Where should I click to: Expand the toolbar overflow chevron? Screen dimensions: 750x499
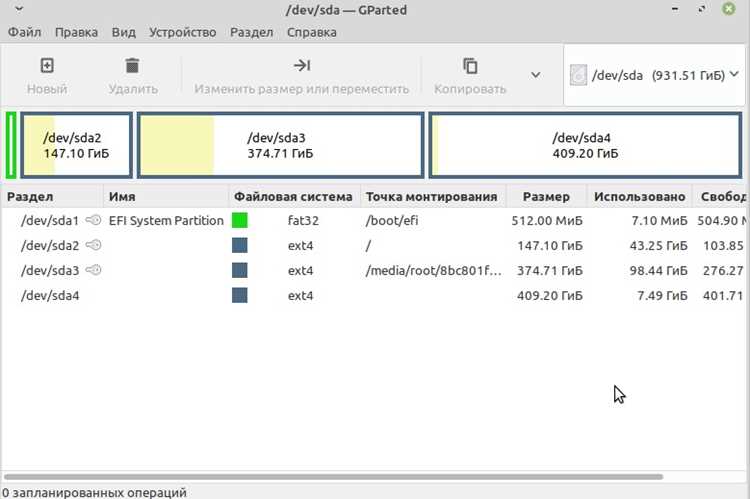pyautogui.click(x=536, y=75)
